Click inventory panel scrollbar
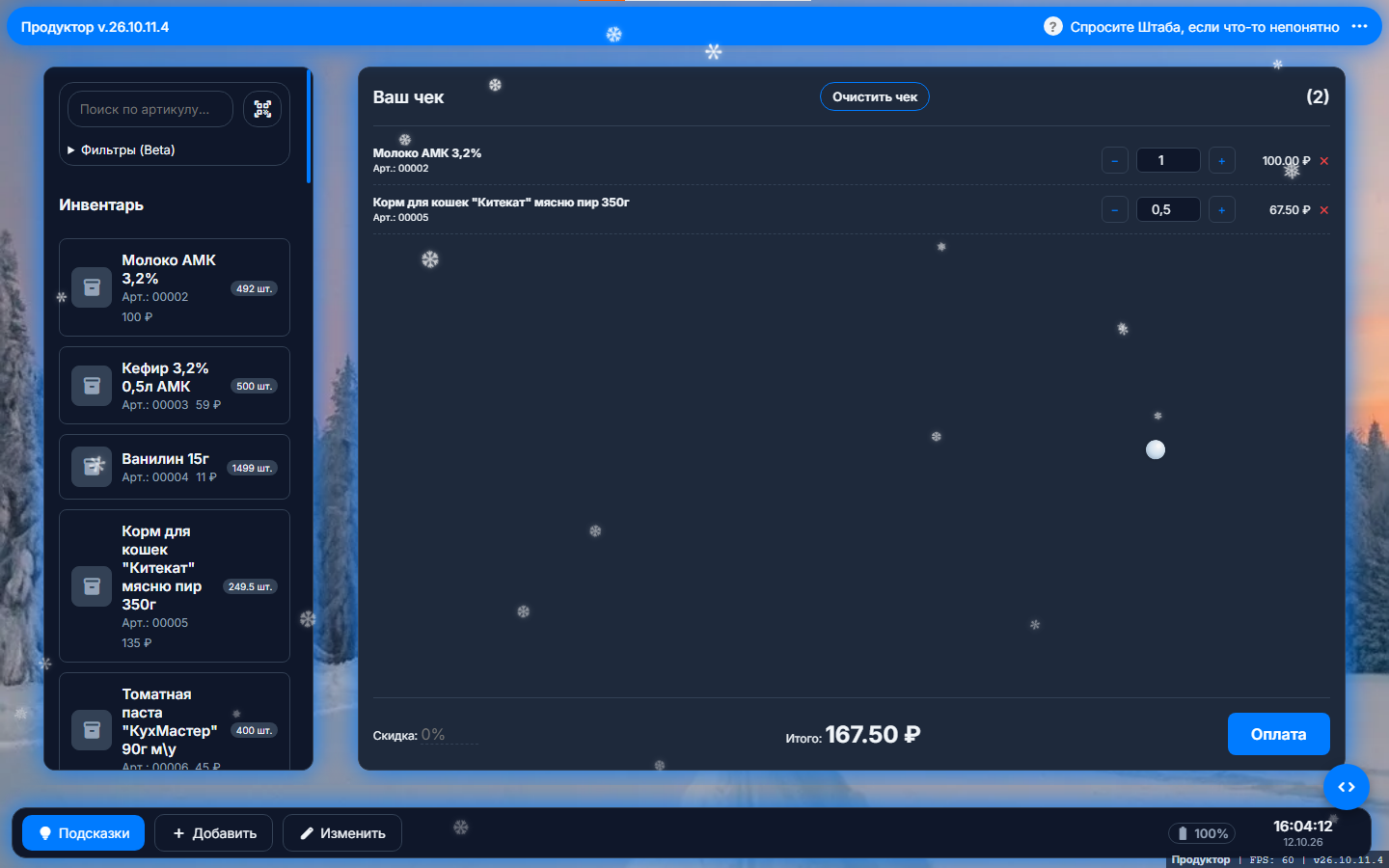The height and width of the screenshot is (868, 1389). (309, 125)
